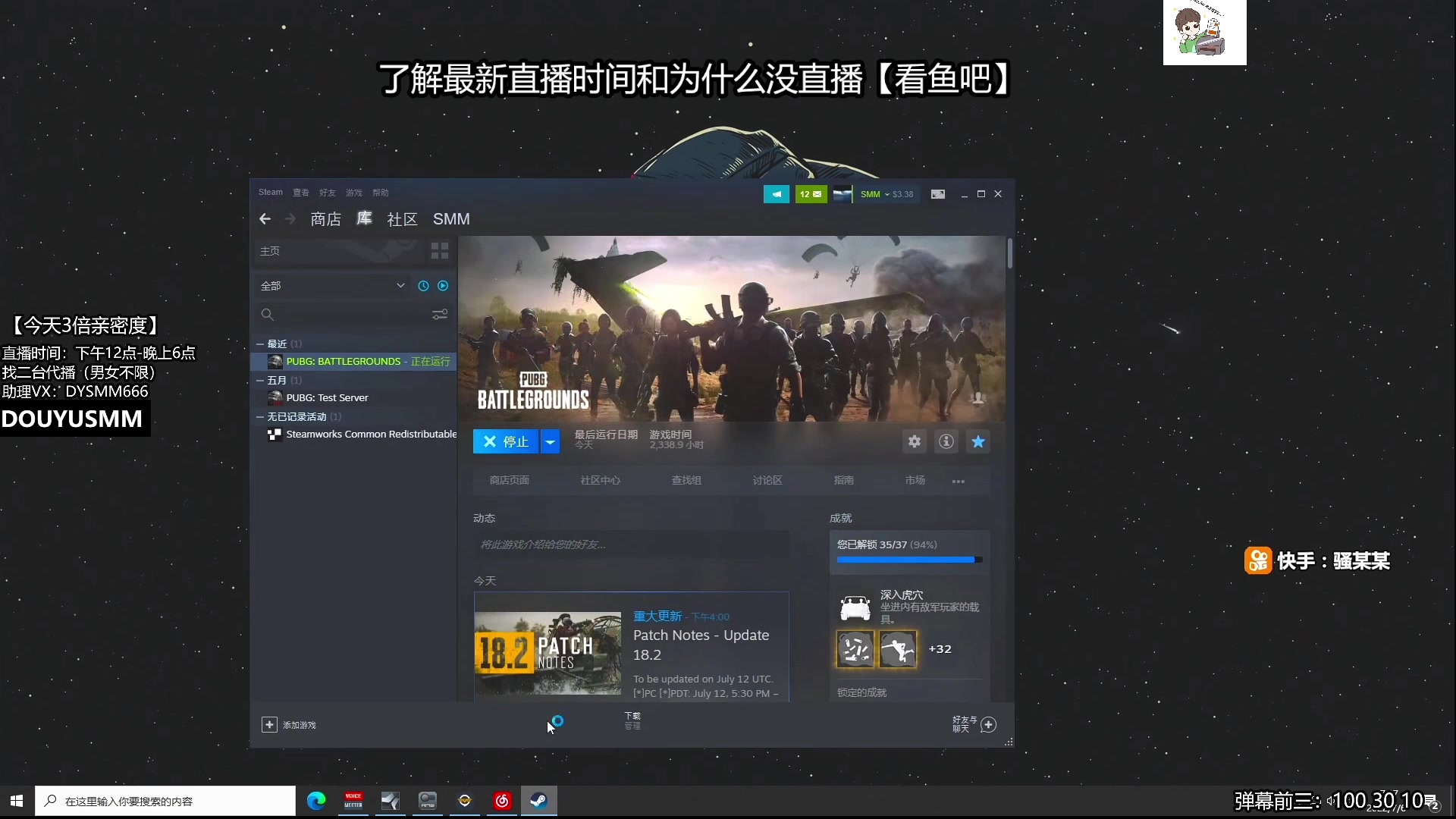Open the 18.2 Patch Notes thumbnail
This screenshot has width=1456, height=819.
[548, 653]
